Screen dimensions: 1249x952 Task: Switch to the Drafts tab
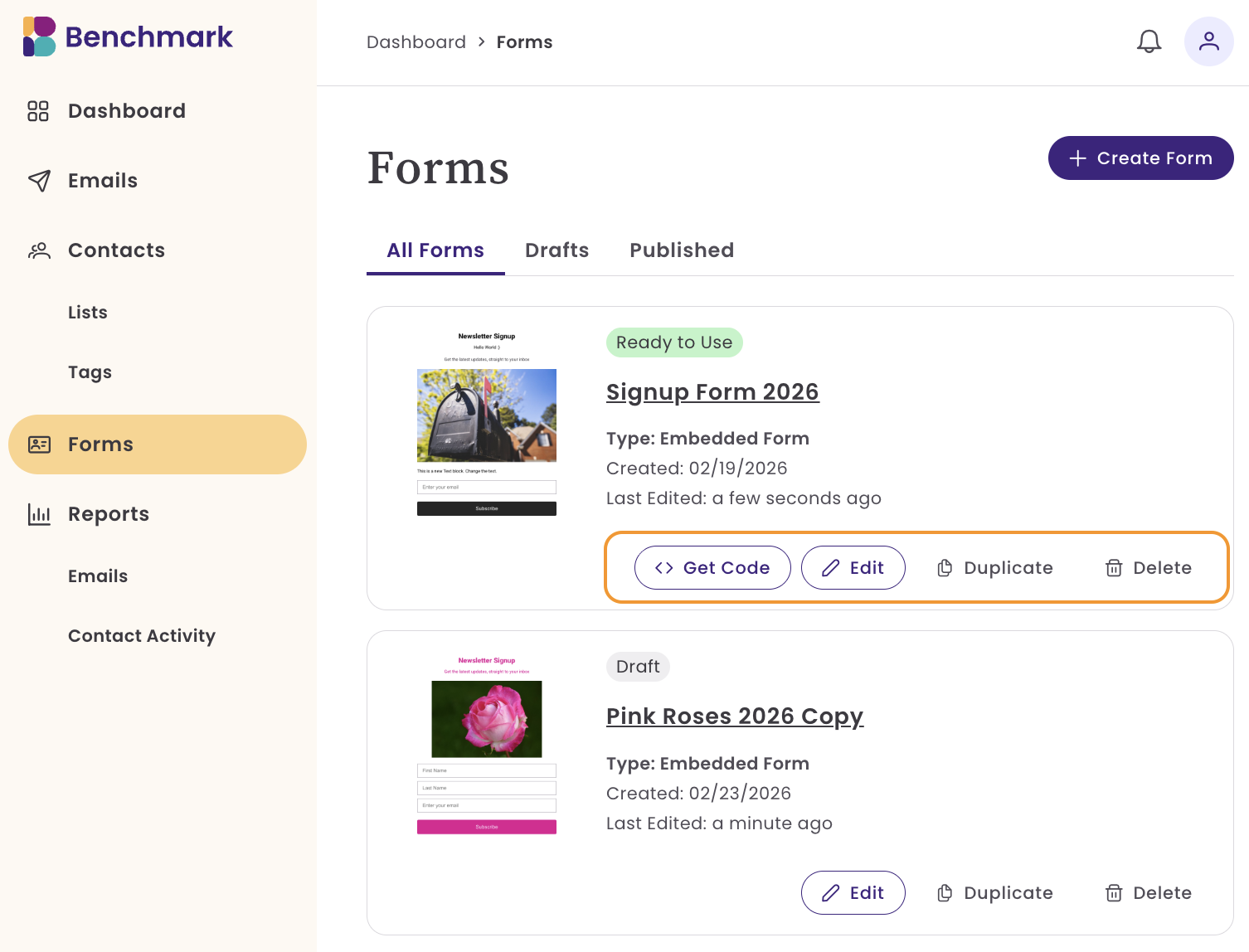[556, 250]
